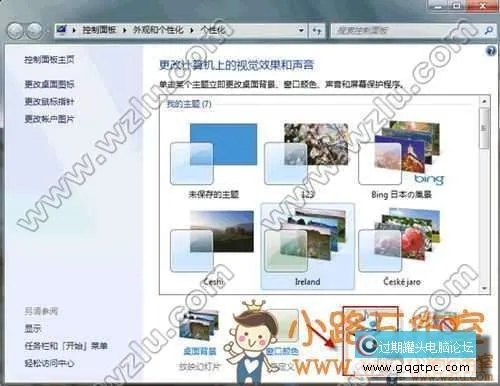Click the theme list scrollbar thumb
The image size is (500, 386).
tap(484, 128)
